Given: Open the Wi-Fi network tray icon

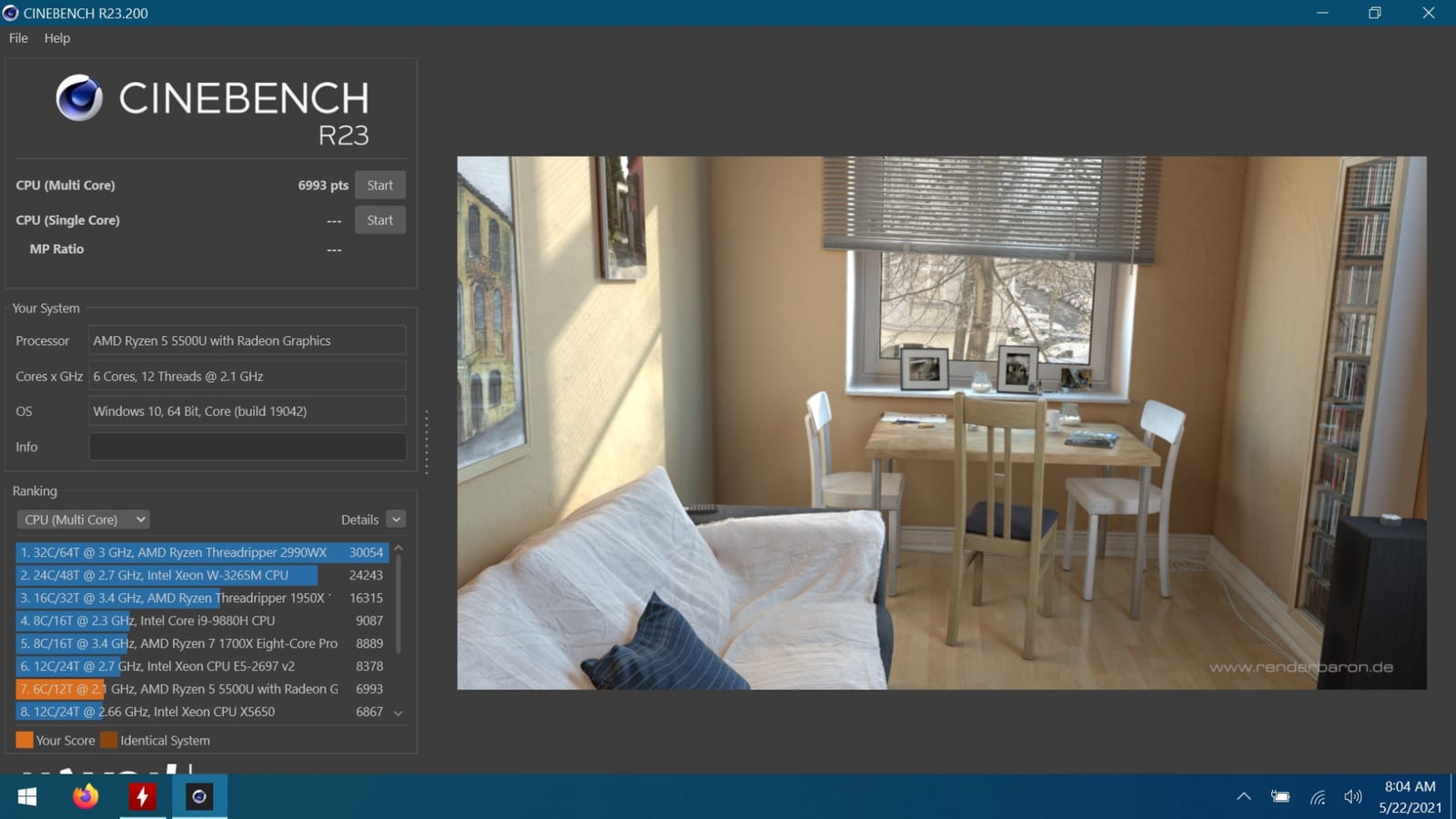Looking at the screenshot, I should [1317, 797].
